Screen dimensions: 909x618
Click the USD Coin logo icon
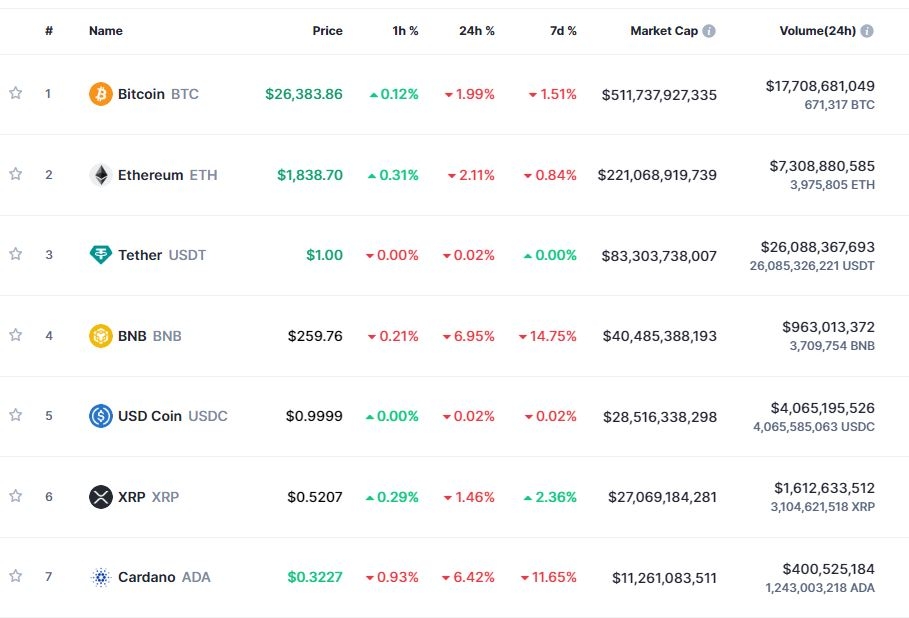[x=101, y=416]
